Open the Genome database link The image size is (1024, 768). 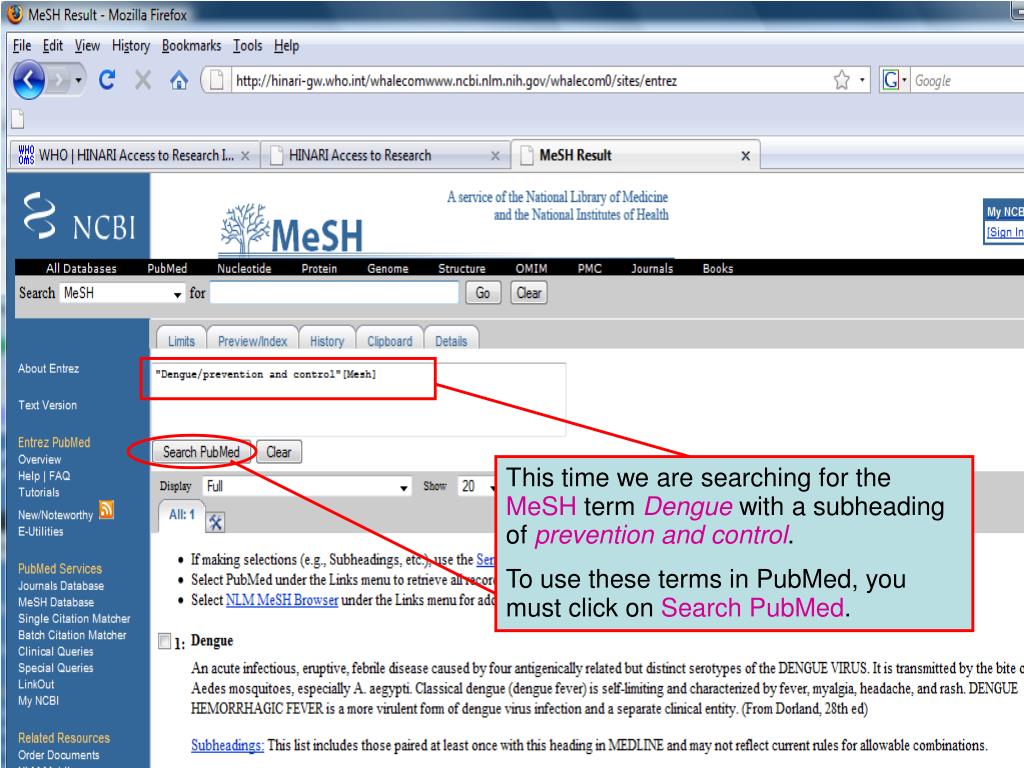[387, 268]
